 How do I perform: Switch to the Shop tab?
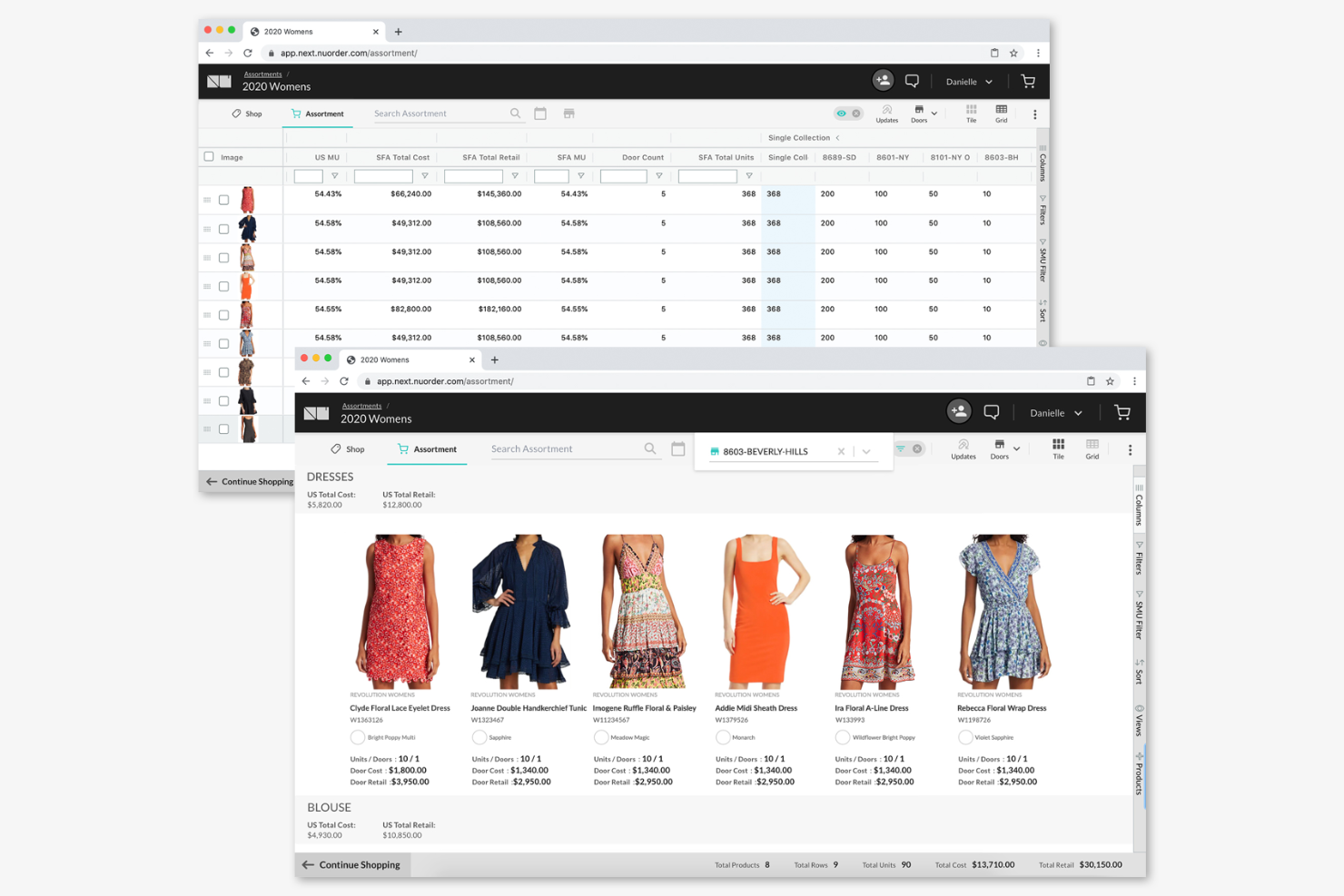348,448
